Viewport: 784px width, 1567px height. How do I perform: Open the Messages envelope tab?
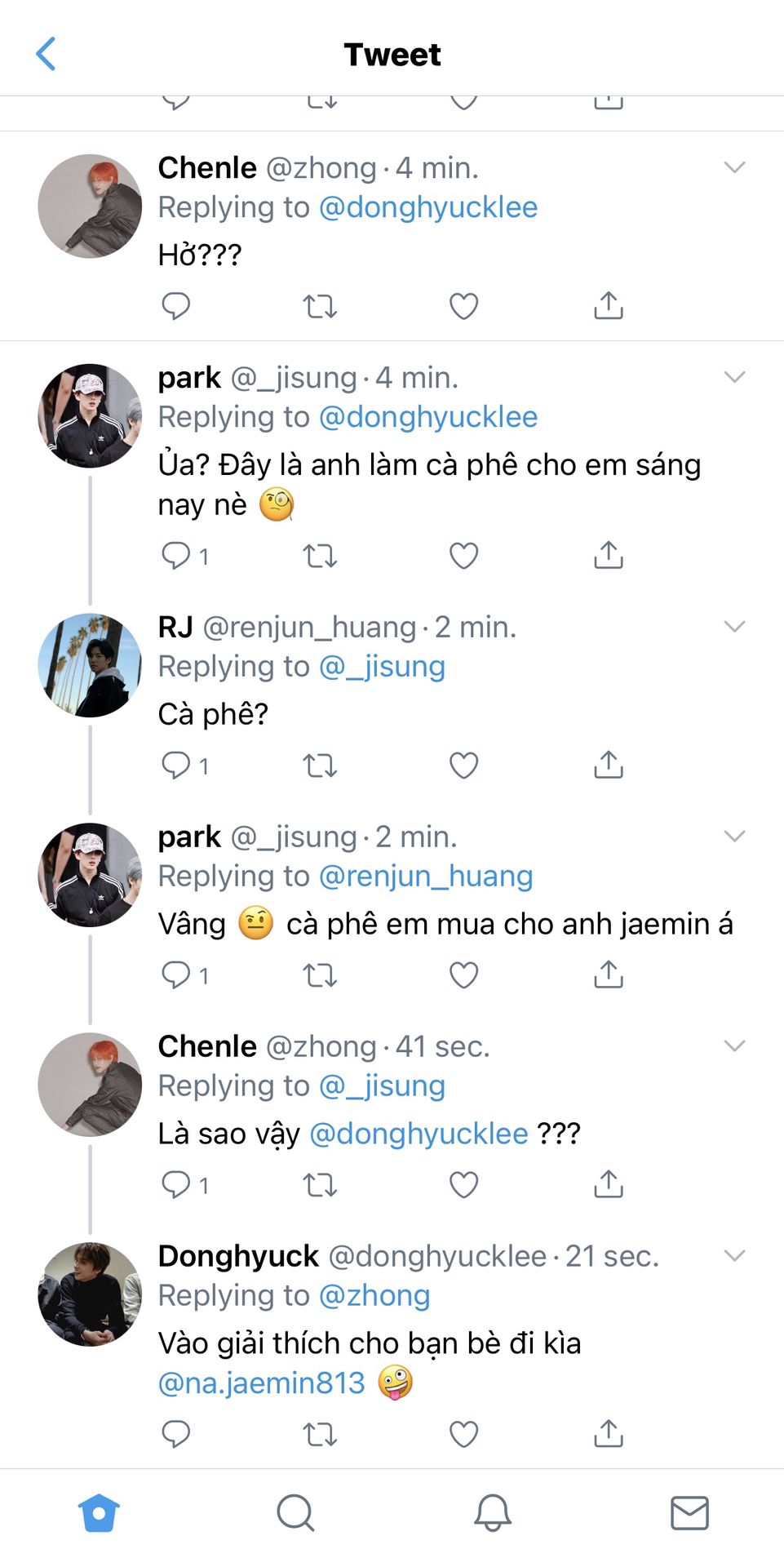pyautogui.click(x=689, y=1513)
